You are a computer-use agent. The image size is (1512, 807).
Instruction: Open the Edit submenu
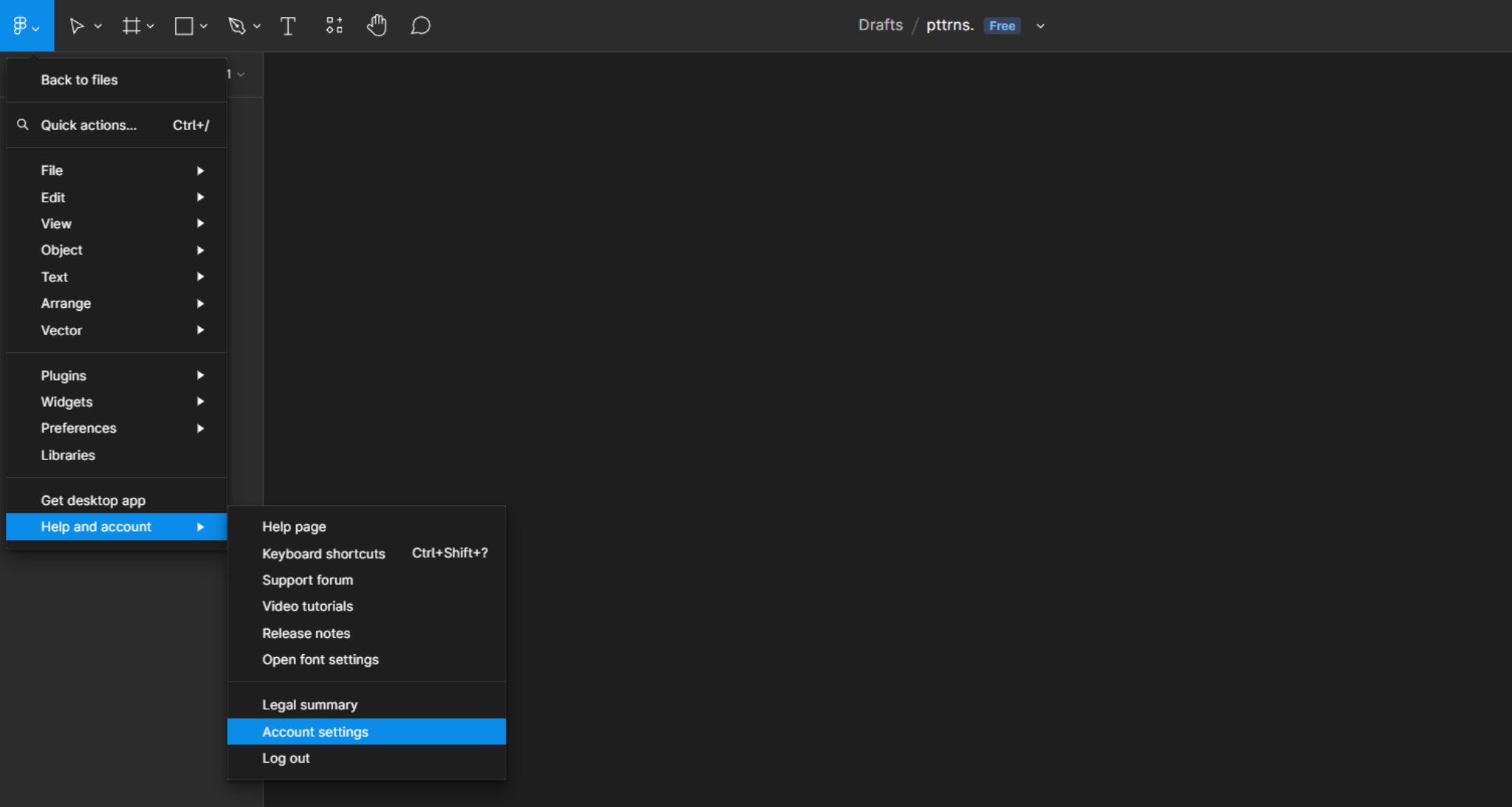[x=117, y=197]
